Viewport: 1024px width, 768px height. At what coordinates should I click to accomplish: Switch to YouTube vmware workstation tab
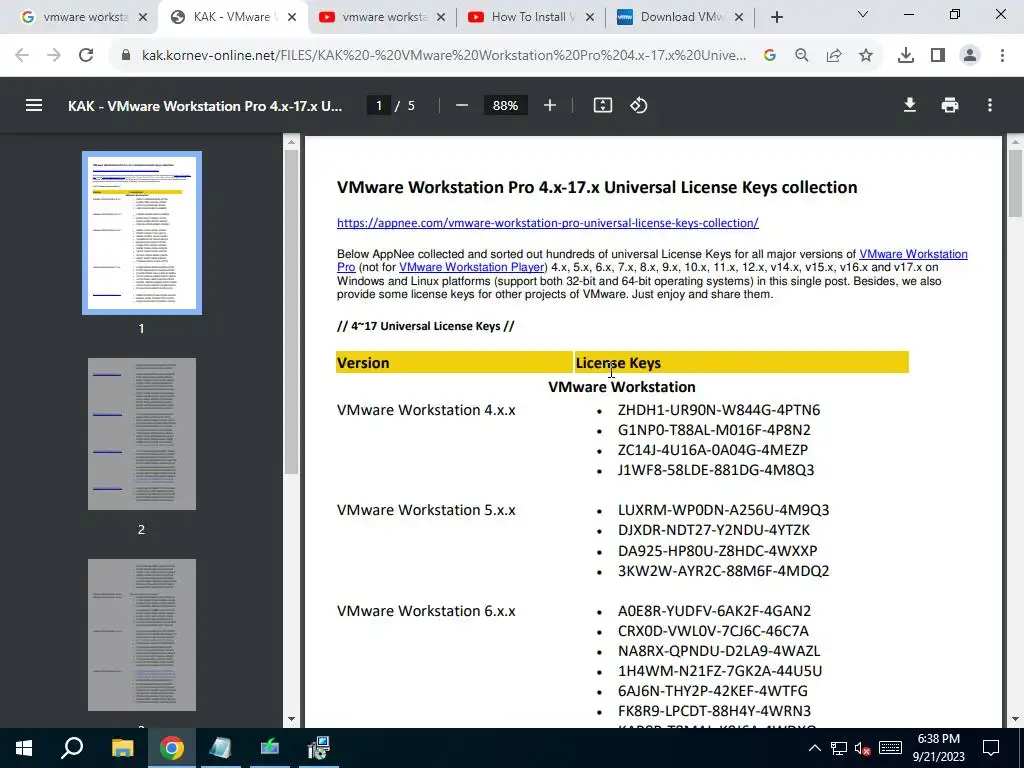tap(382, 17)
